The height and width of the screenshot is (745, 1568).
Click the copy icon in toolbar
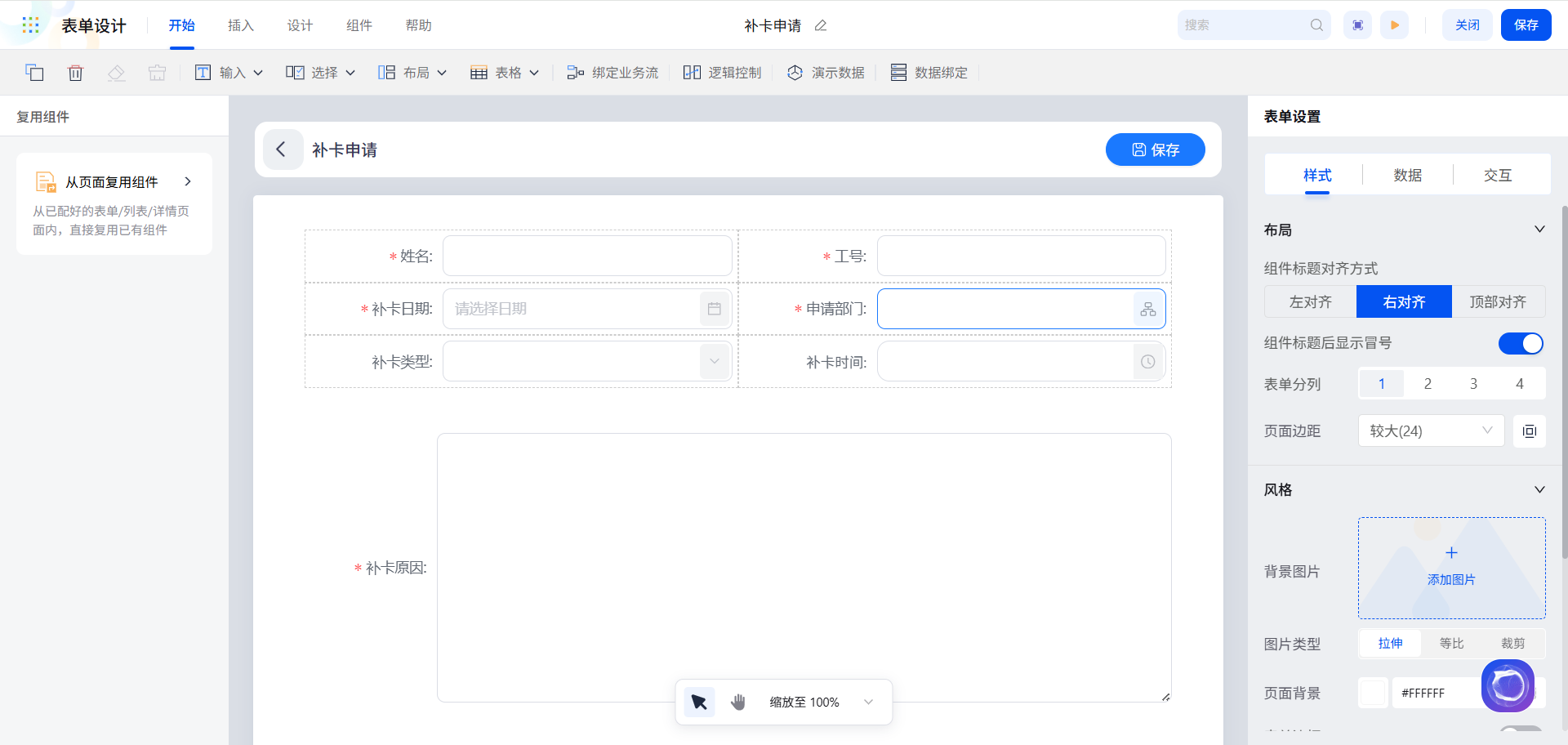pyautogui.click(x=34, y=73)
